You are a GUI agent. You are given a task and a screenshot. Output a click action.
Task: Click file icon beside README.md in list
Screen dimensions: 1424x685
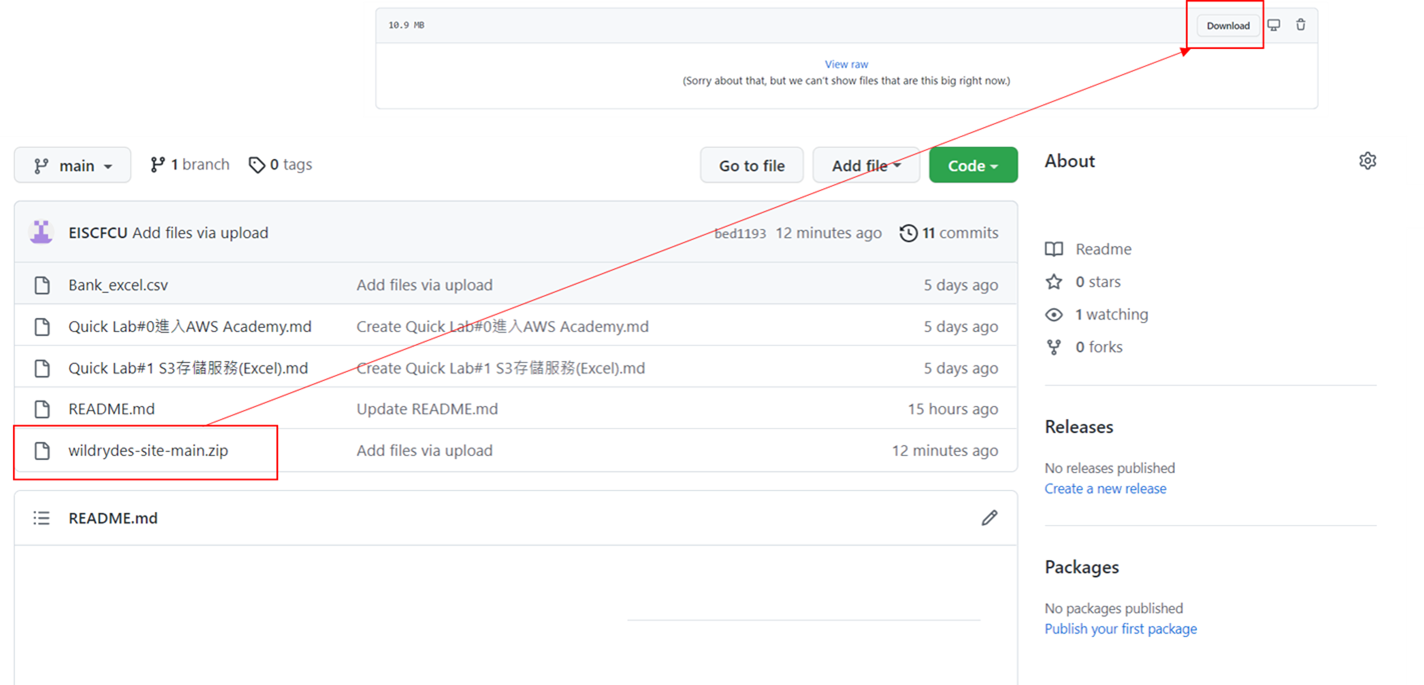pyautogui.click(x=42, y=409)
